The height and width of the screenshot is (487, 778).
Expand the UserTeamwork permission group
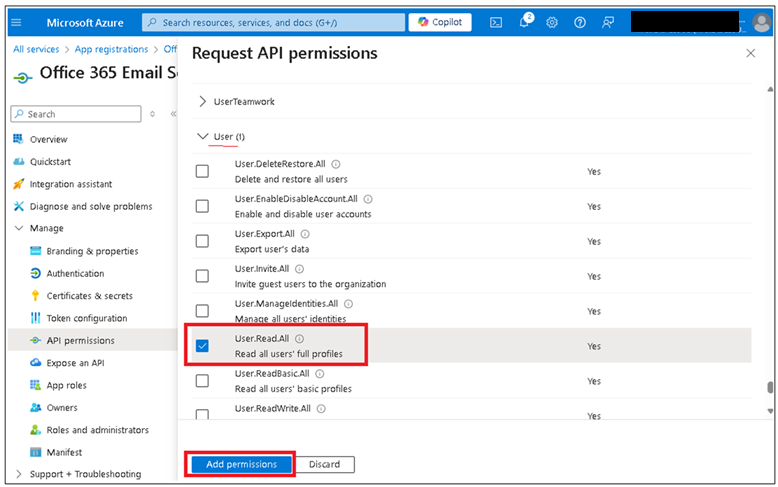[x=202, y=101]
